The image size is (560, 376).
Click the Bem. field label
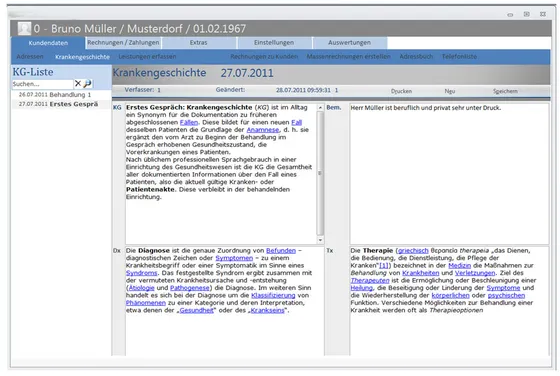tap(334, 107)
